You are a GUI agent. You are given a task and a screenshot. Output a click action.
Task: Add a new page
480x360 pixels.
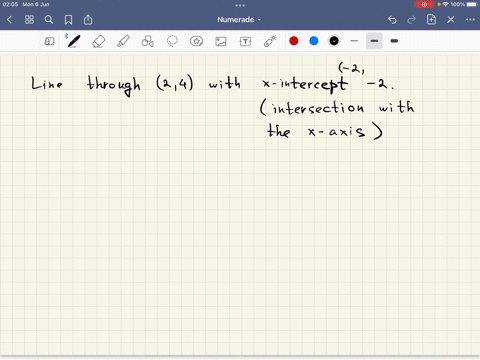point(431,19)
